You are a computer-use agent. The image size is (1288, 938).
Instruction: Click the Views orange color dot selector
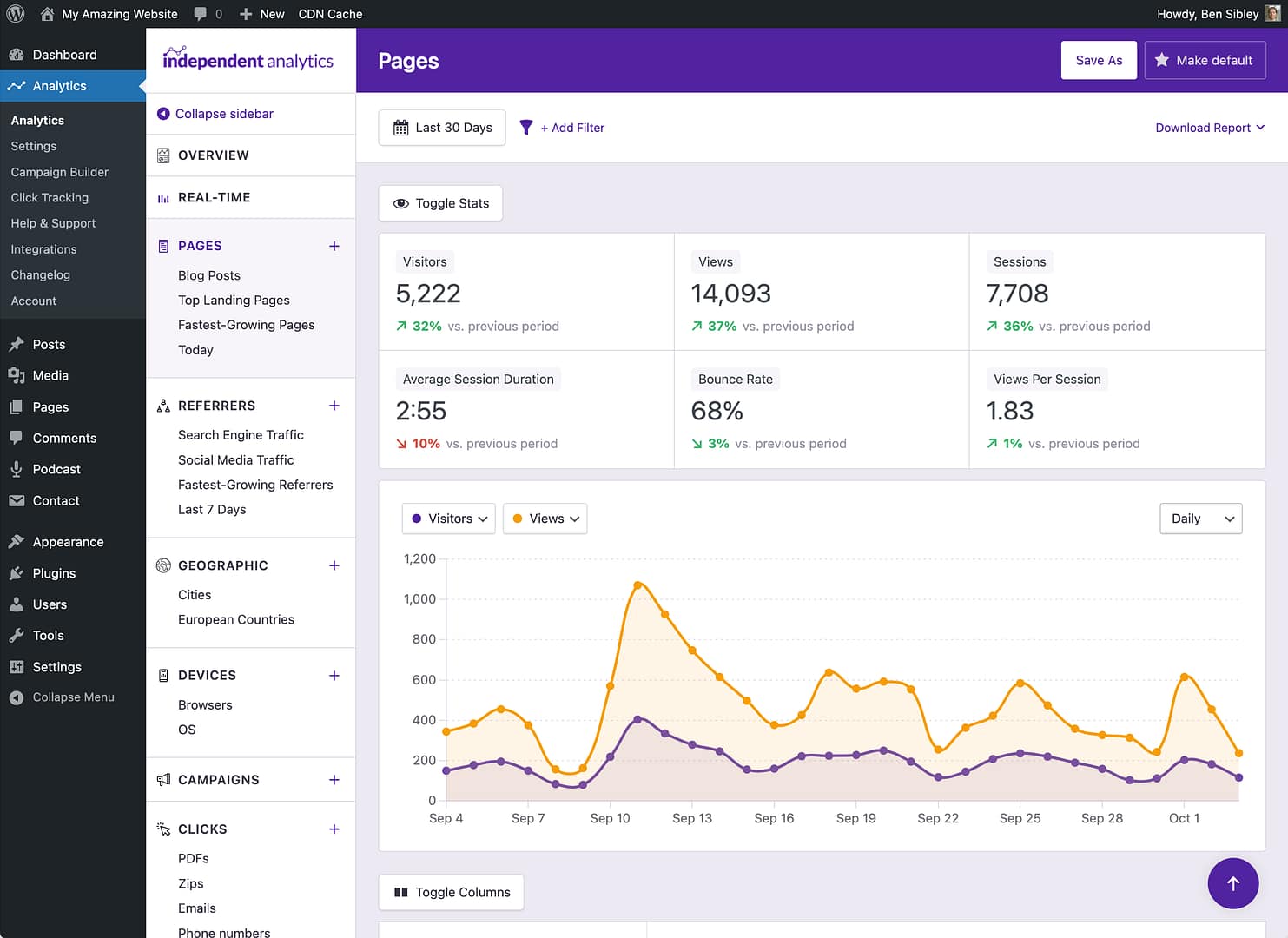(518, 519)
